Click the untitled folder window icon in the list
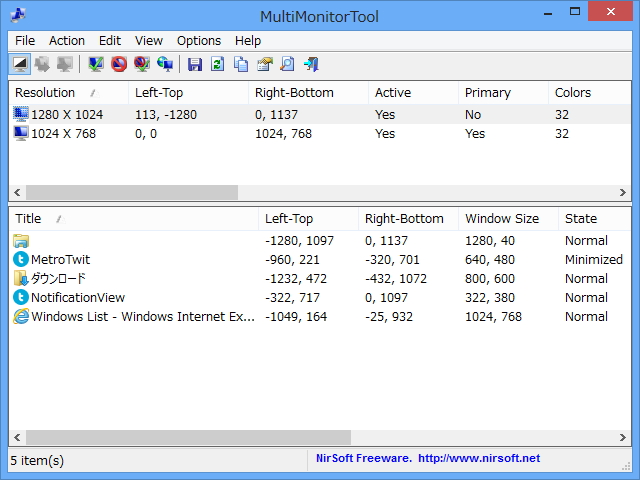The image size is (640, 480). pyautogui.click(x=21, y=241)
